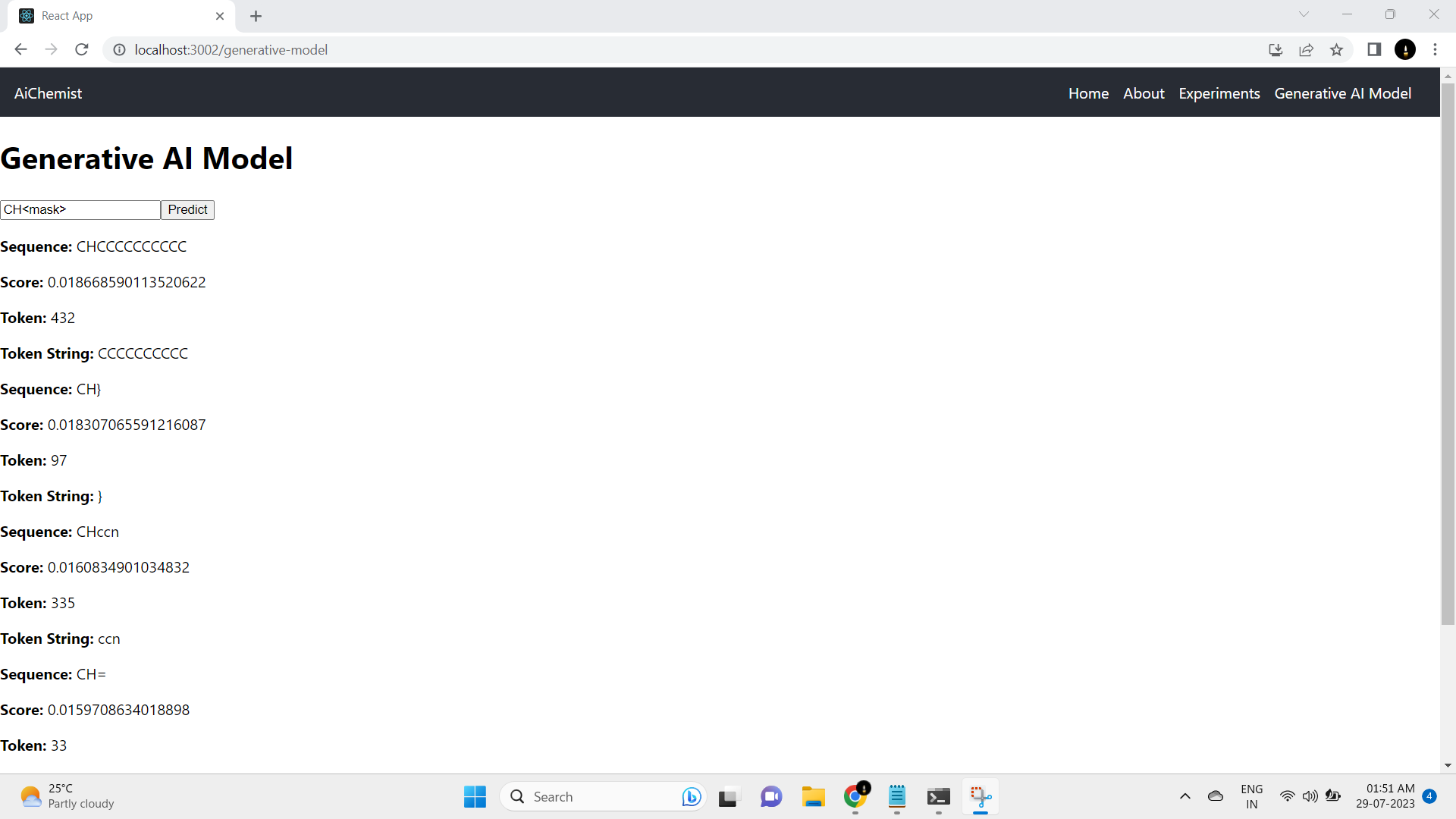The height and width of the screenshot is (819, 1456).
Task: Click the Home nav link
Action: point(1088,93)
